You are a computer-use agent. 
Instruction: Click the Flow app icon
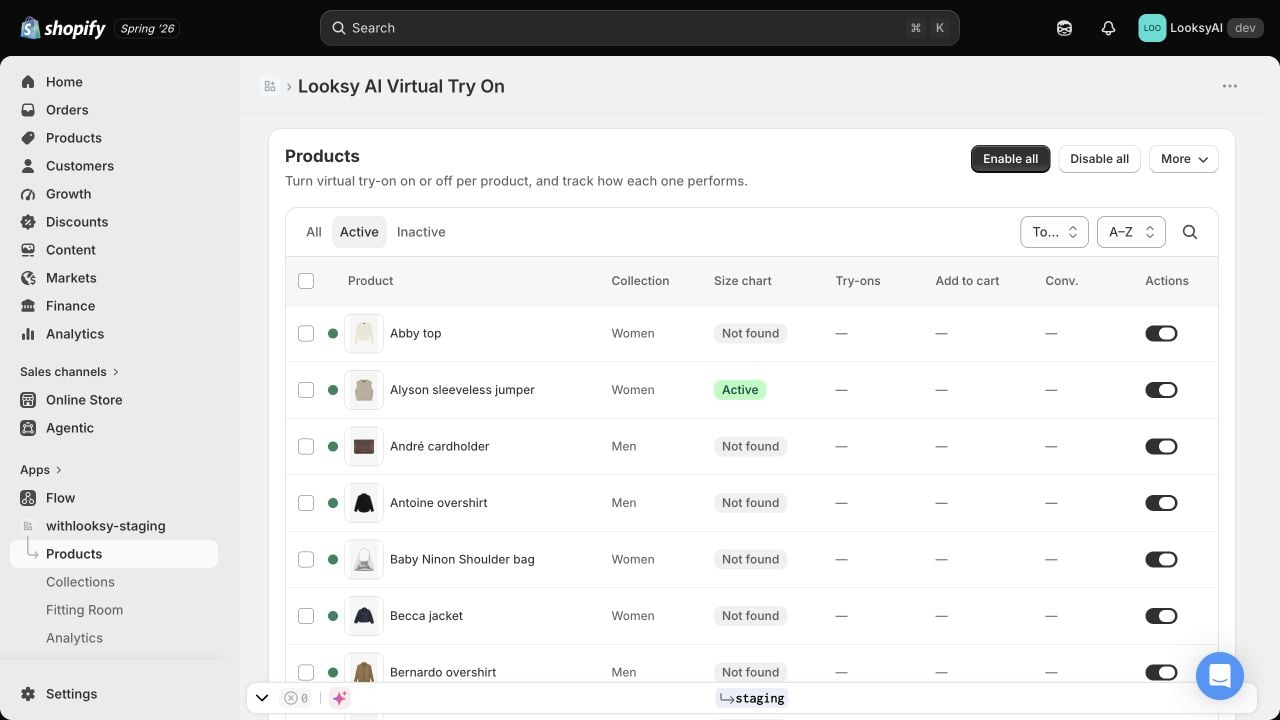pyautogui.click(x=28, y=498)
